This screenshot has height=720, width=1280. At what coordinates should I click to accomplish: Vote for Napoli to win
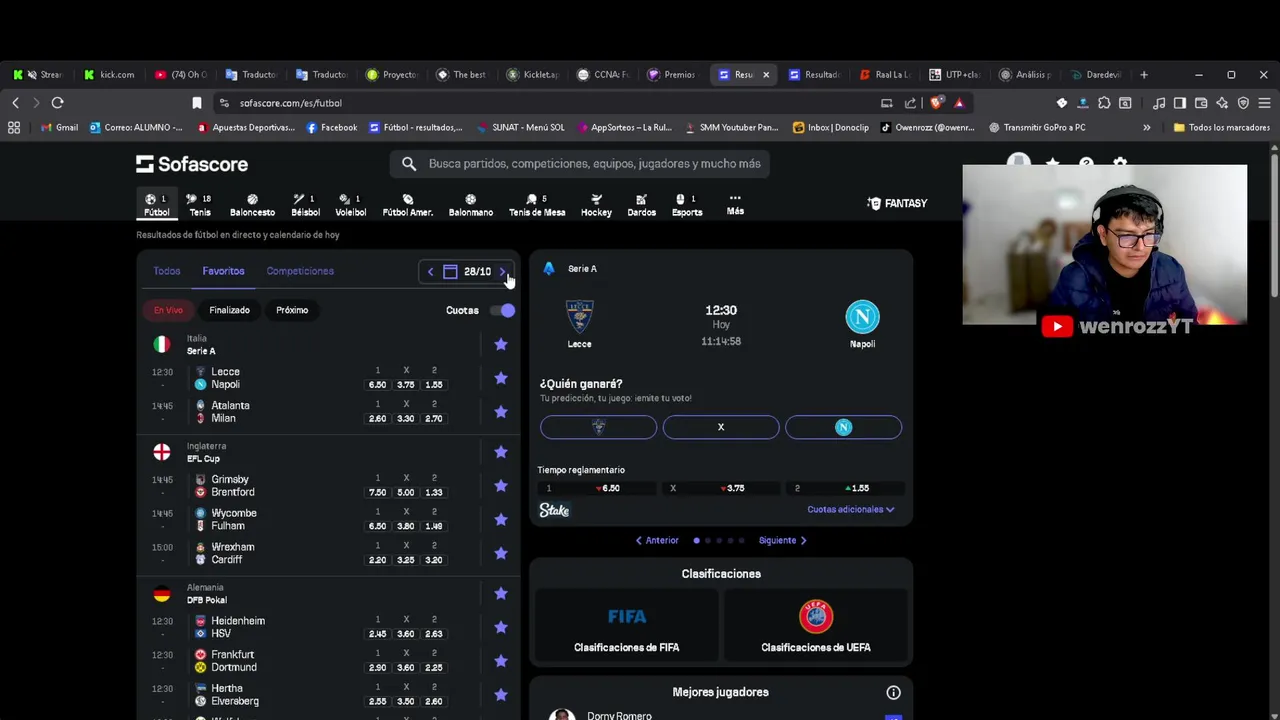point(843,427)
